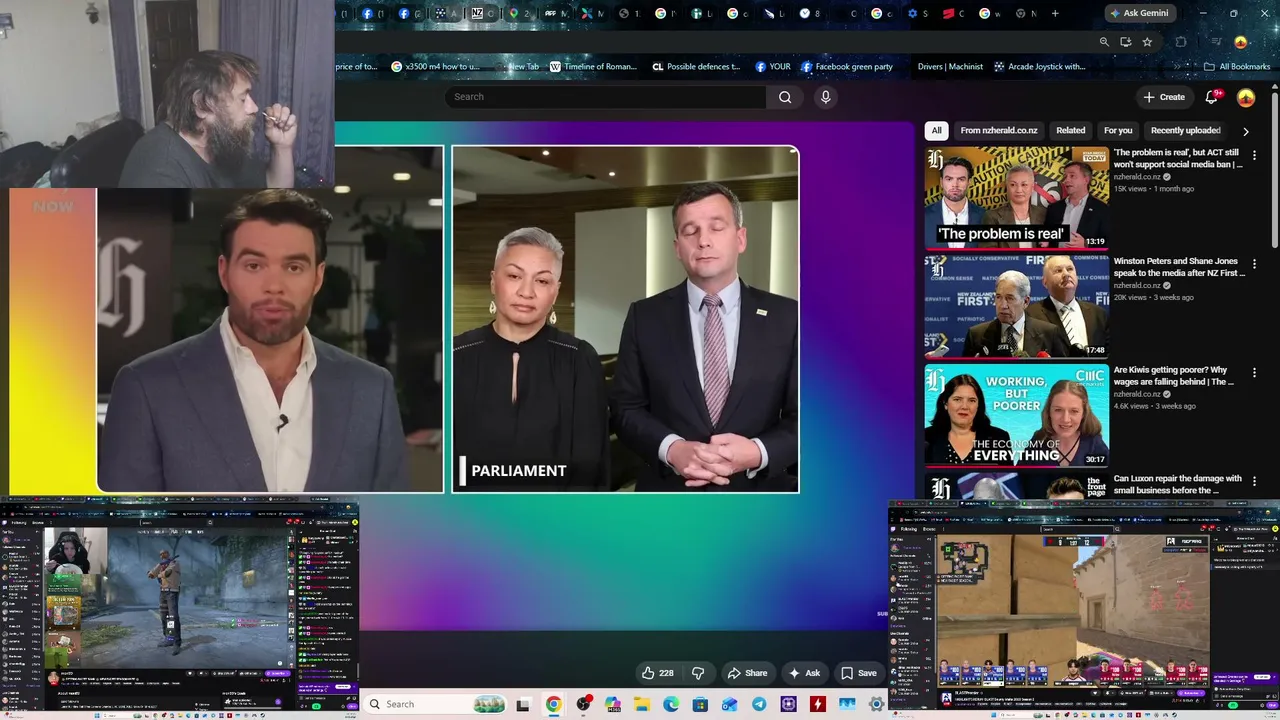Screen dimensions: 1280x720
Task: Share the video with Share button
Action: click(x=748, y=673)
